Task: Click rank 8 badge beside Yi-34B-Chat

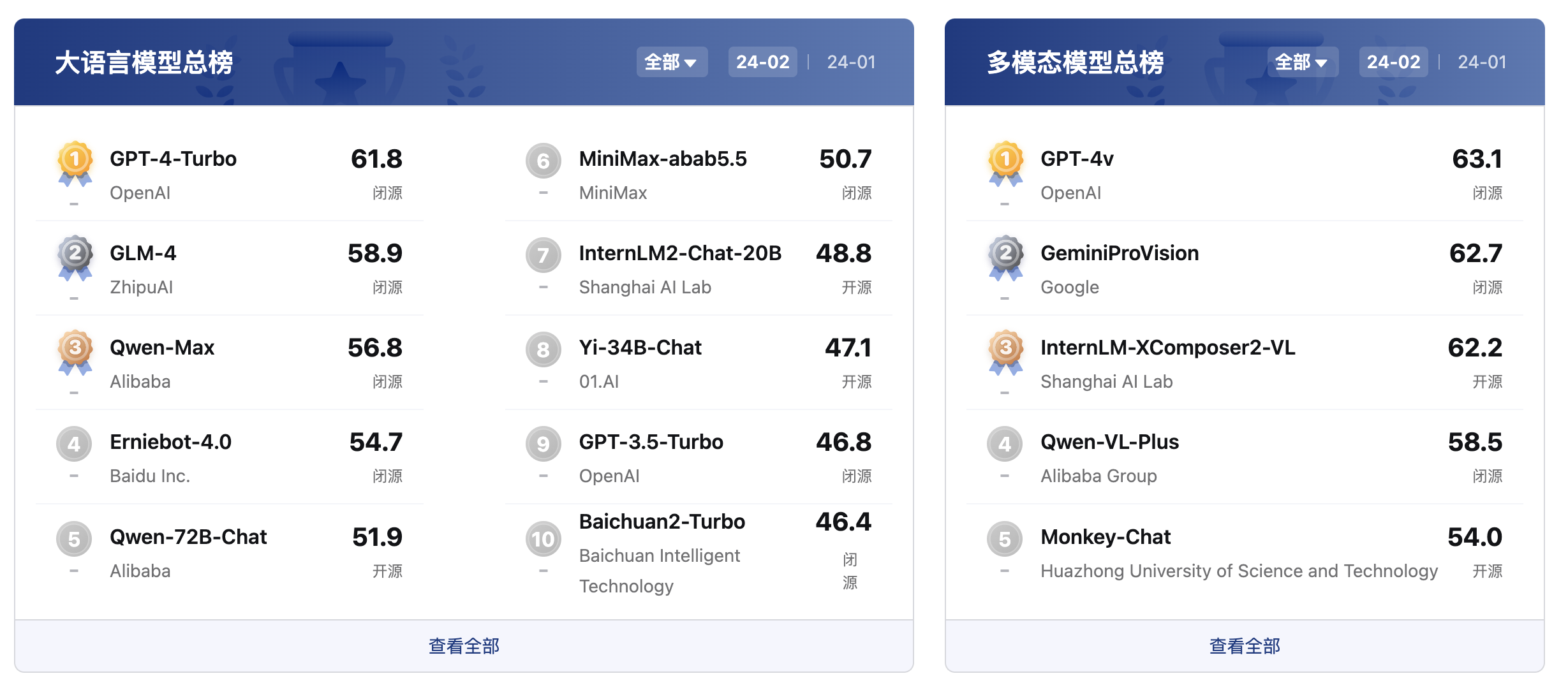Action: [544, 349]
